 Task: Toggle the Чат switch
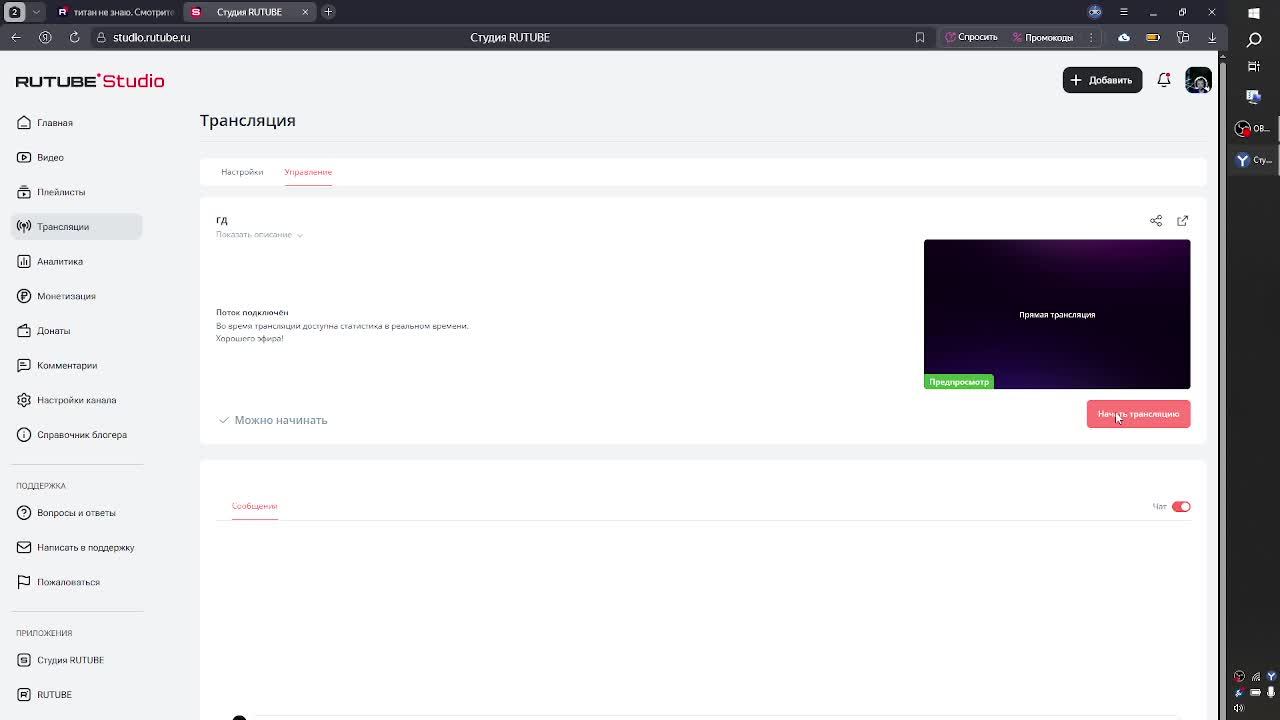(1181, 507)
